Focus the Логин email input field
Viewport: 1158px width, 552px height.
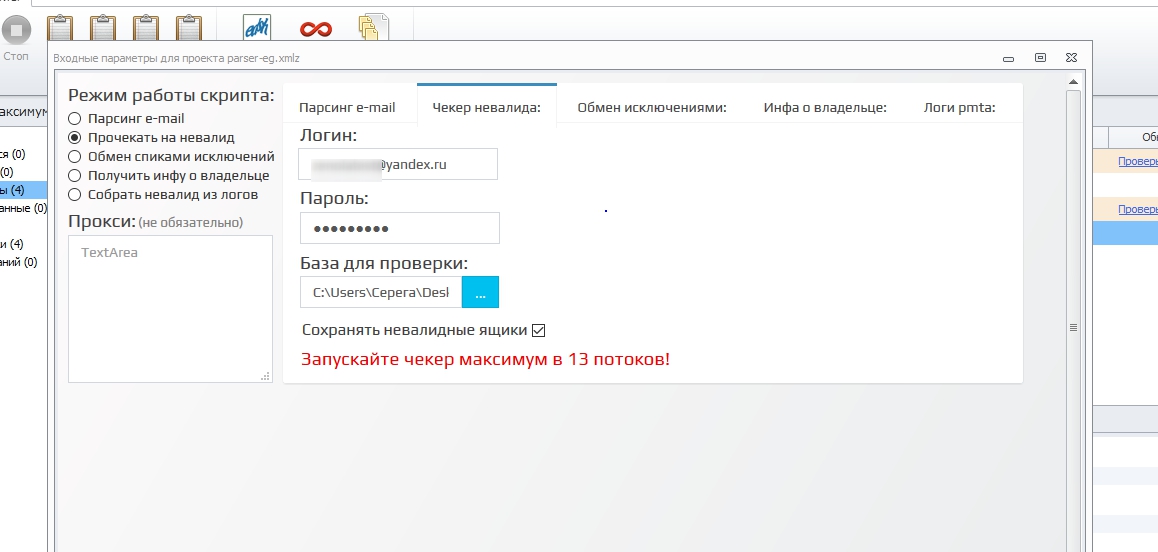(x=398, y=164)
